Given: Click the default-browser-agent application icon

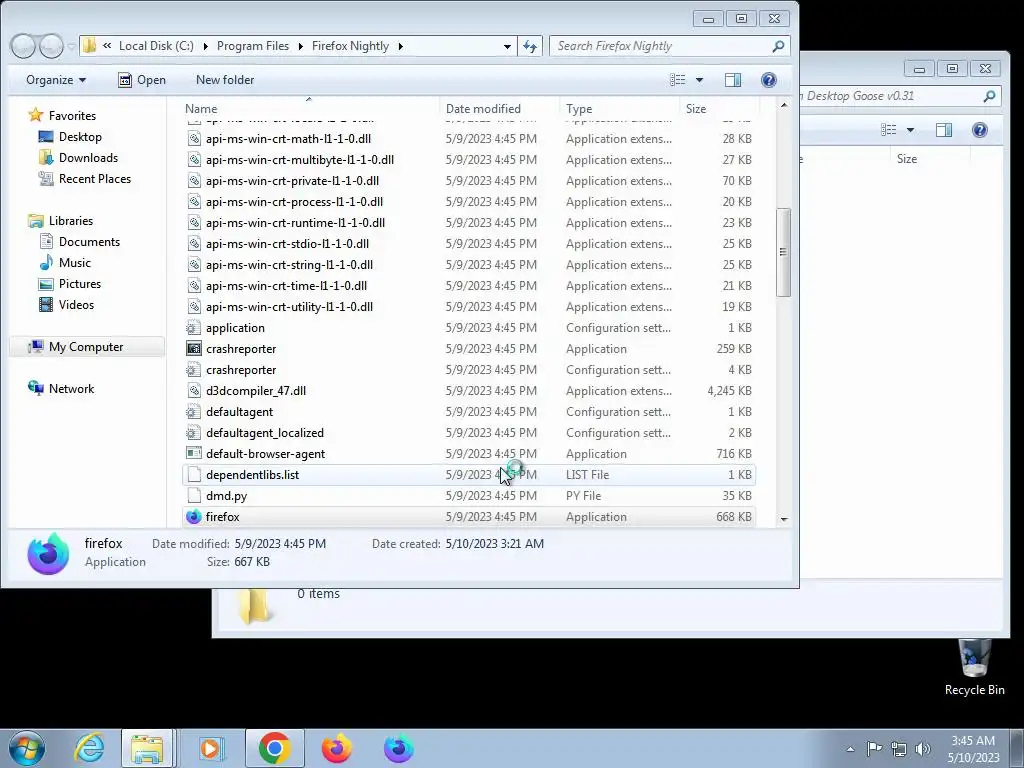Looking at the screenshot, I should 193,453.
